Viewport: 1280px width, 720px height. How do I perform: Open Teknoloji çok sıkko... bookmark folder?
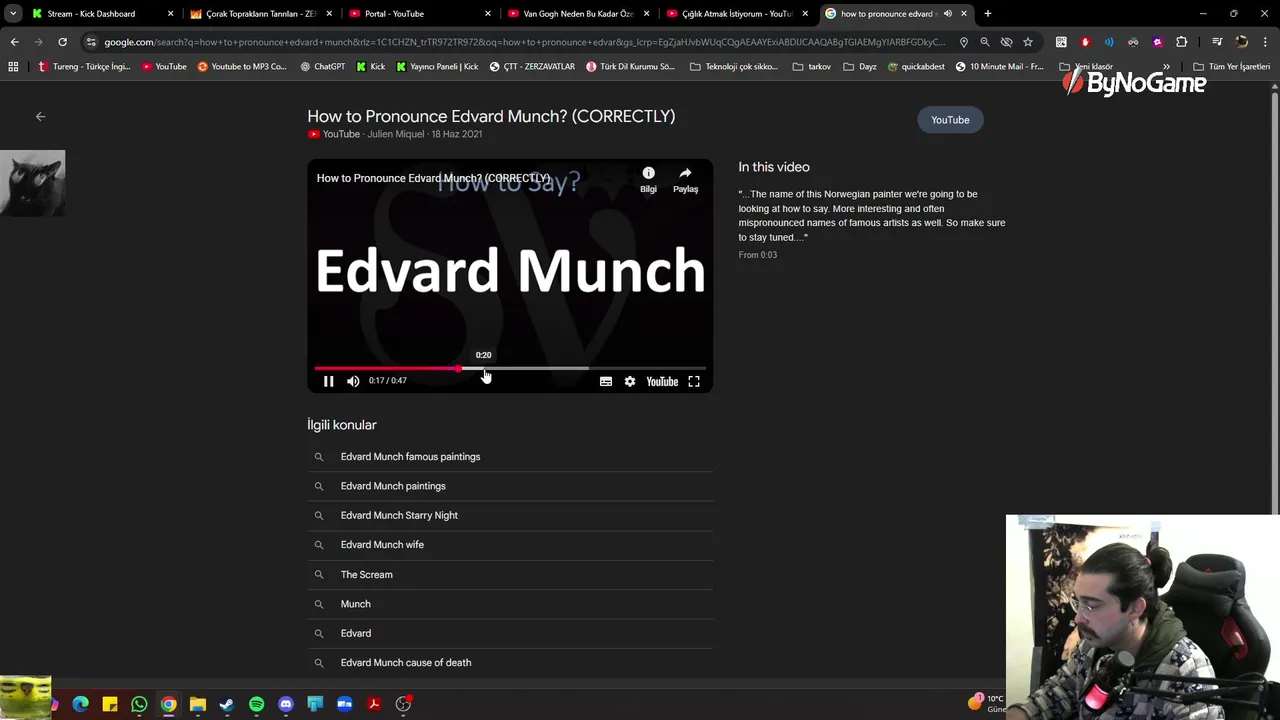[x=733, y=67]
